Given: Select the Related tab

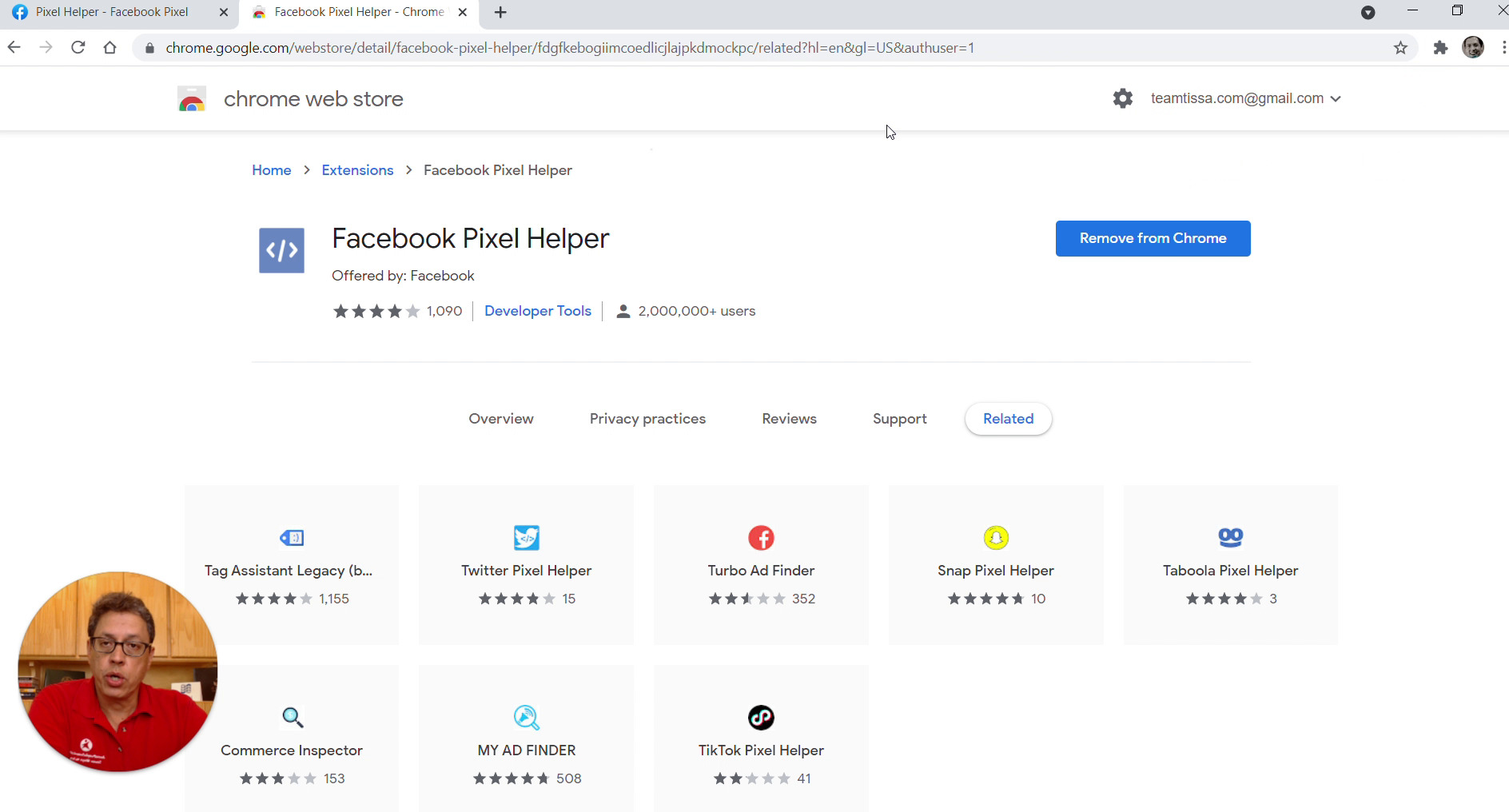Looking at the screenshot, I should pos(1009,419).
